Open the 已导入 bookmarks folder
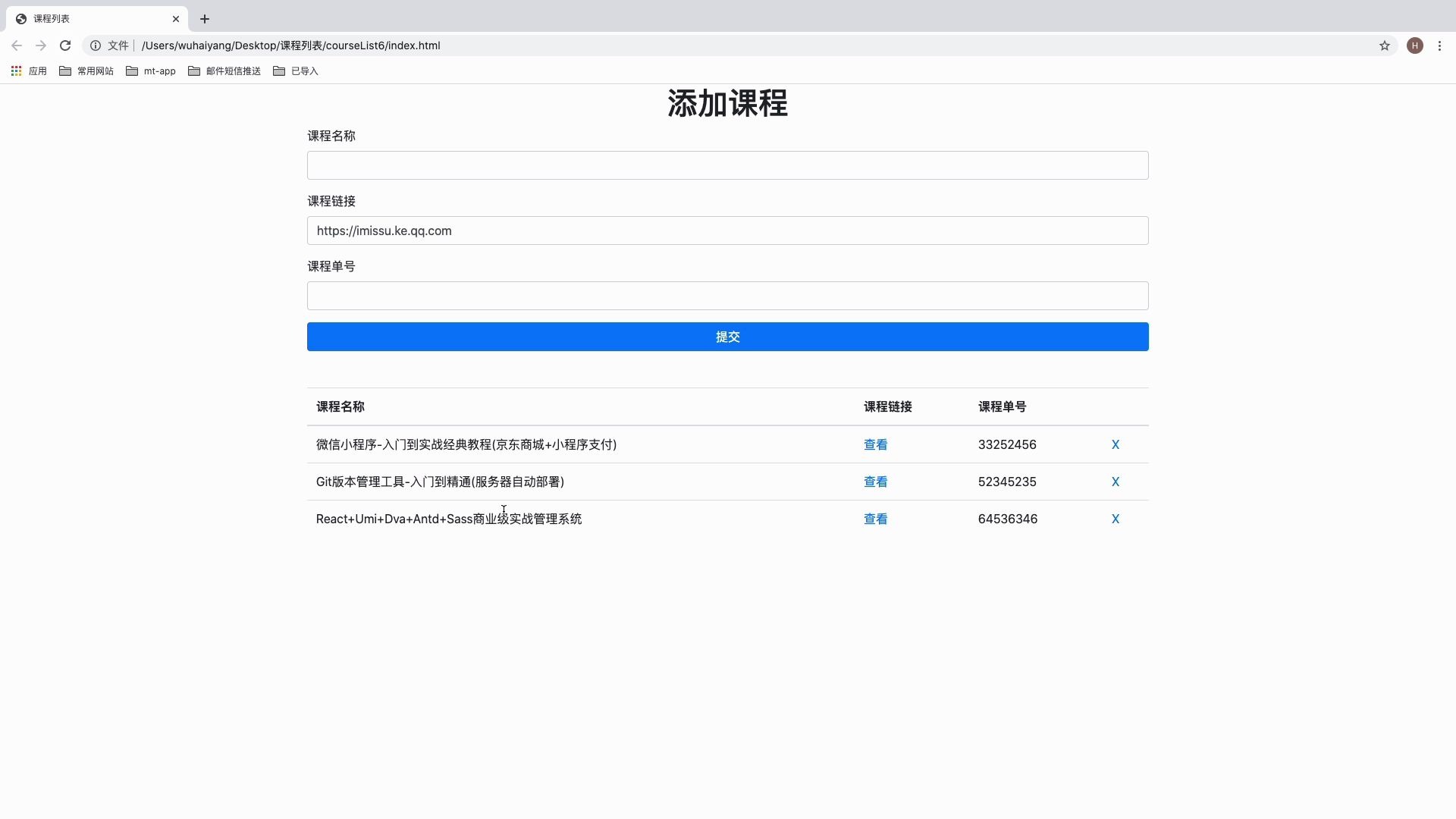 [295, 71]
